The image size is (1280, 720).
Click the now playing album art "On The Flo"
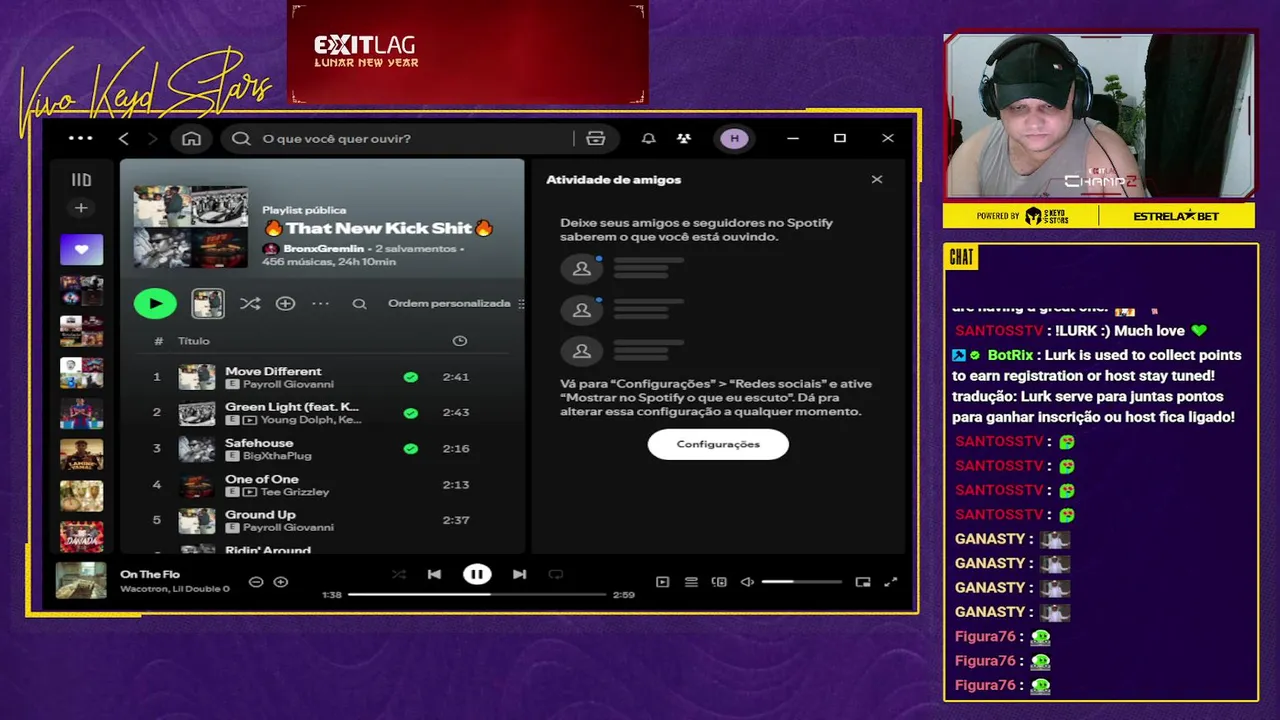[81, 580]
